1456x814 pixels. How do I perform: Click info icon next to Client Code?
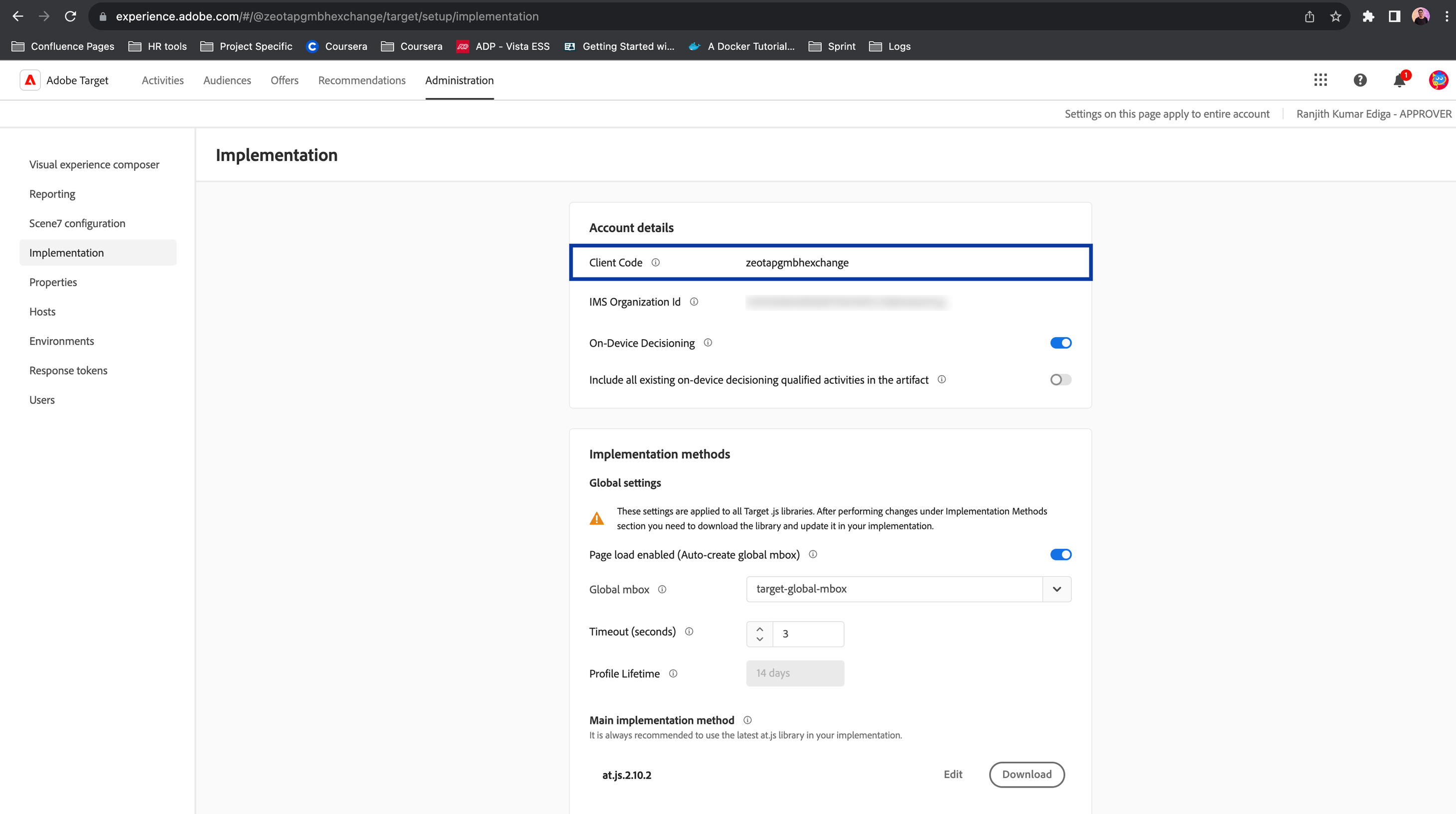click(656, 263)
